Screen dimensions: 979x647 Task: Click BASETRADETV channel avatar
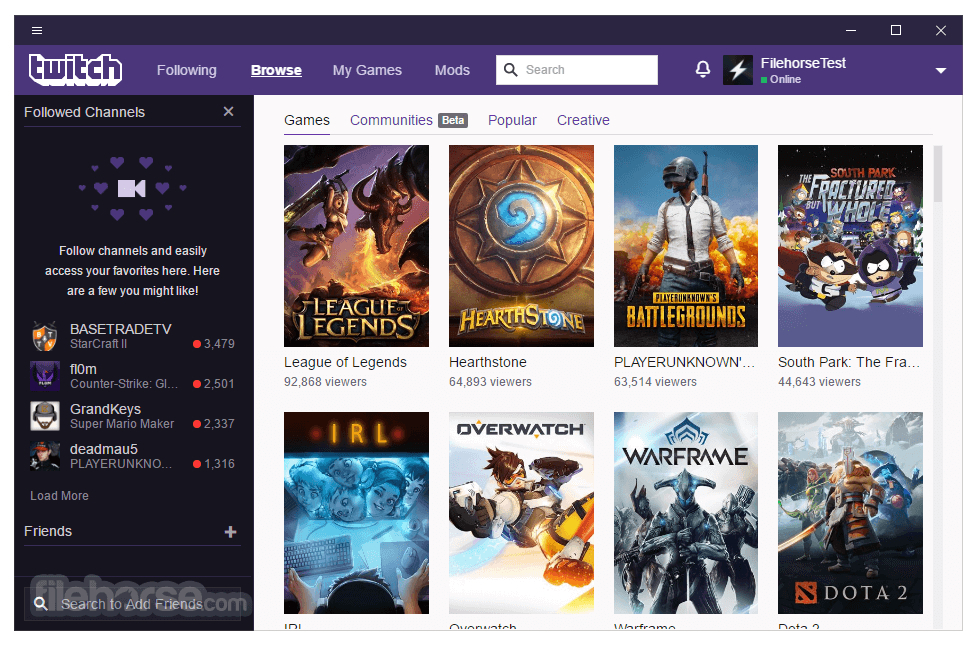(x=45, y=336)
